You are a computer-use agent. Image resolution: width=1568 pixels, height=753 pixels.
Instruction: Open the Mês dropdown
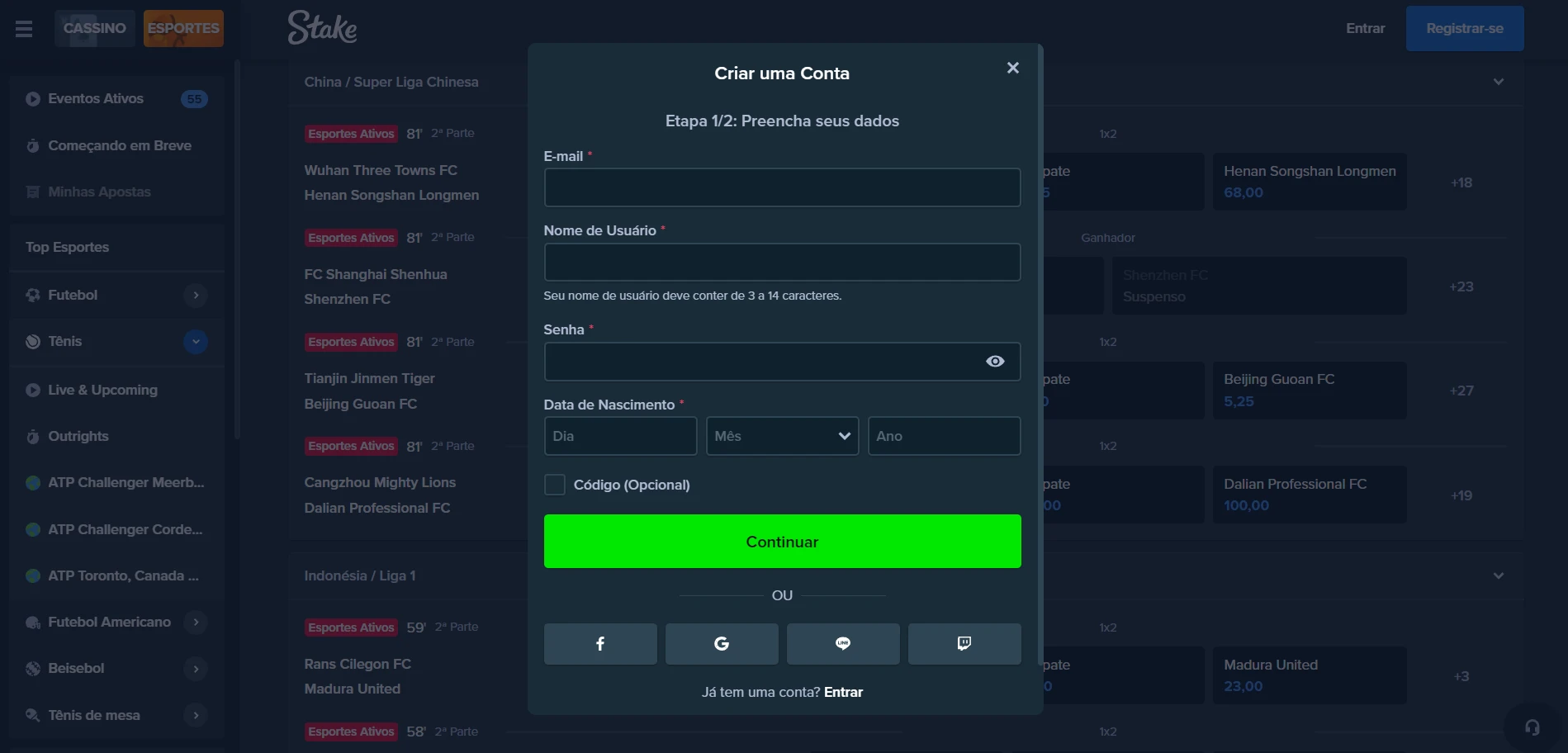pyautogui.click(x=782, y=436)
